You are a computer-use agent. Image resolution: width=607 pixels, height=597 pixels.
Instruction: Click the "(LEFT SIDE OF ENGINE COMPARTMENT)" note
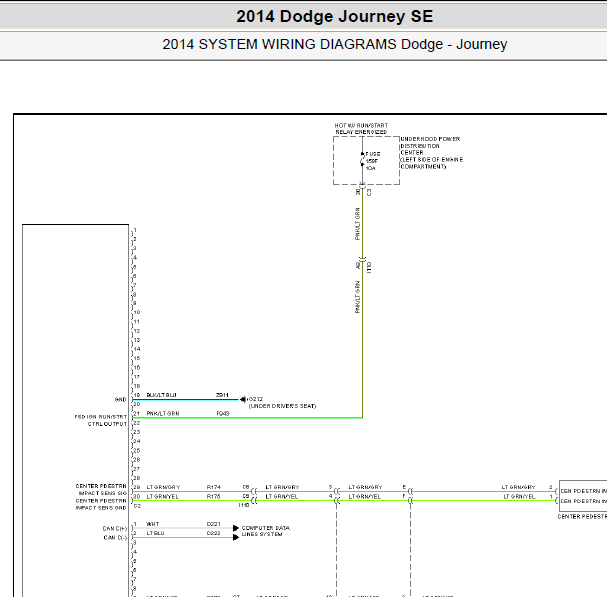tap(432, 163)
